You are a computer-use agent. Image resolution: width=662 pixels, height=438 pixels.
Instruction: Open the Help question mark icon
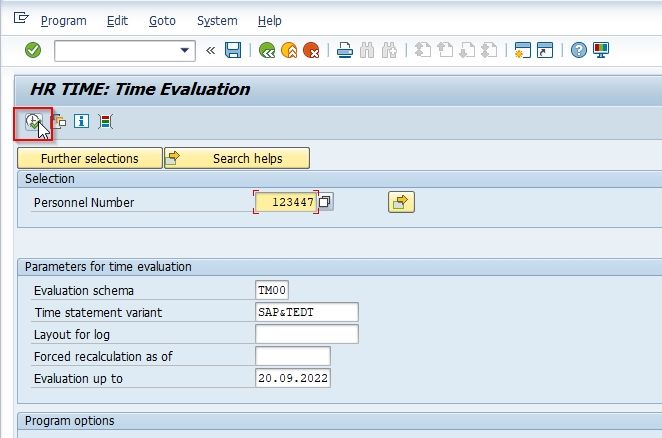point(579,50)
